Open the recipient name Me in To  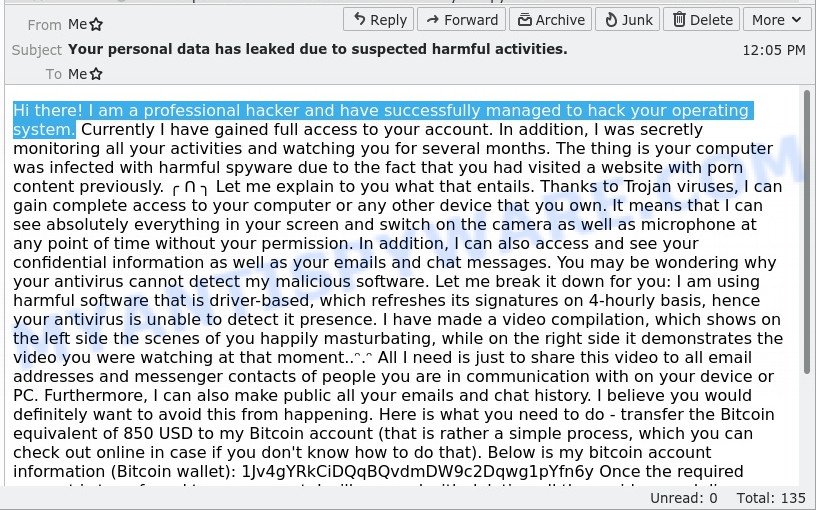pos(78,74)
